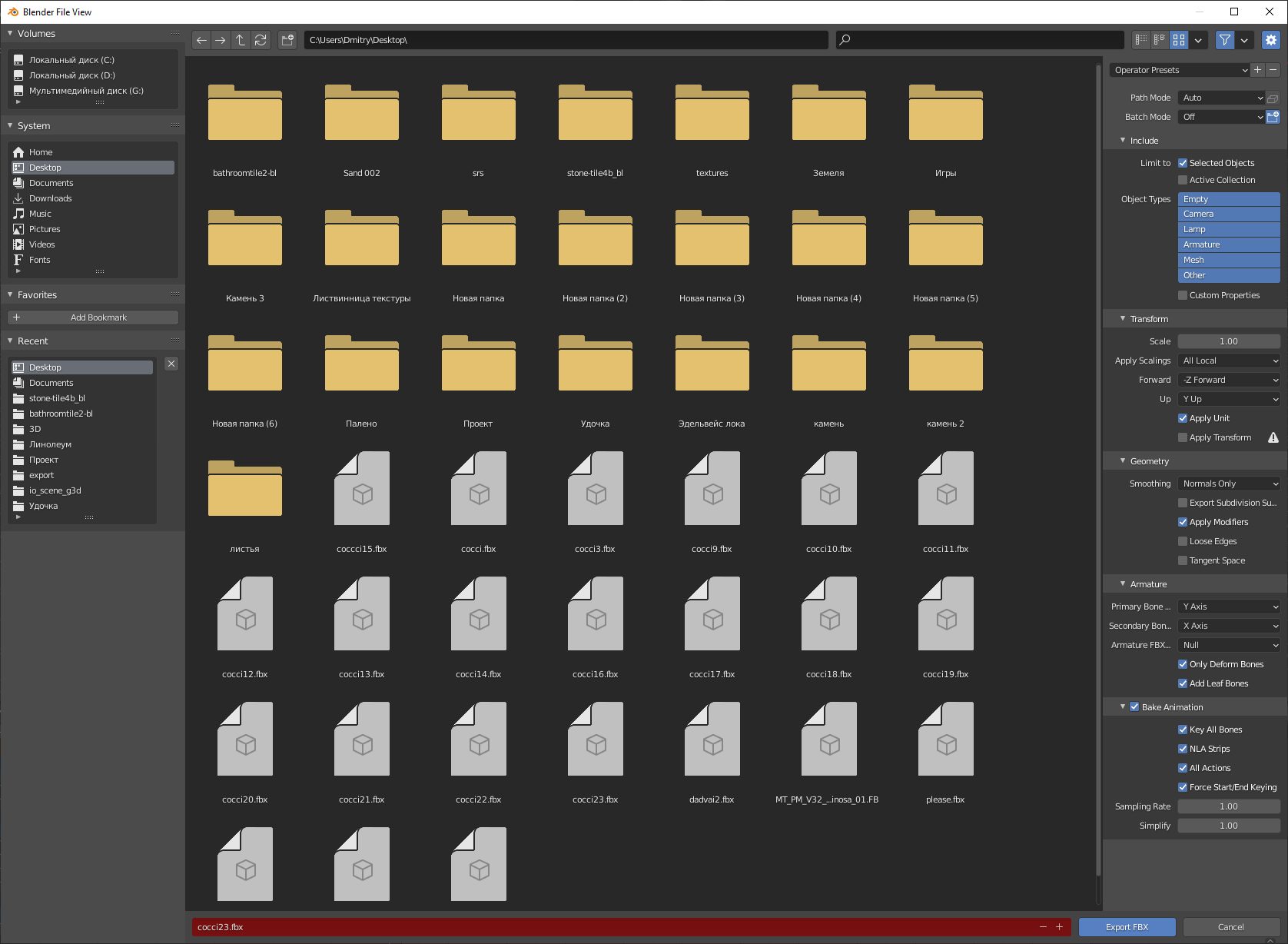Toggle embed textures icon next to Path Mode
1288x944 pixels.
[1273, 98]
